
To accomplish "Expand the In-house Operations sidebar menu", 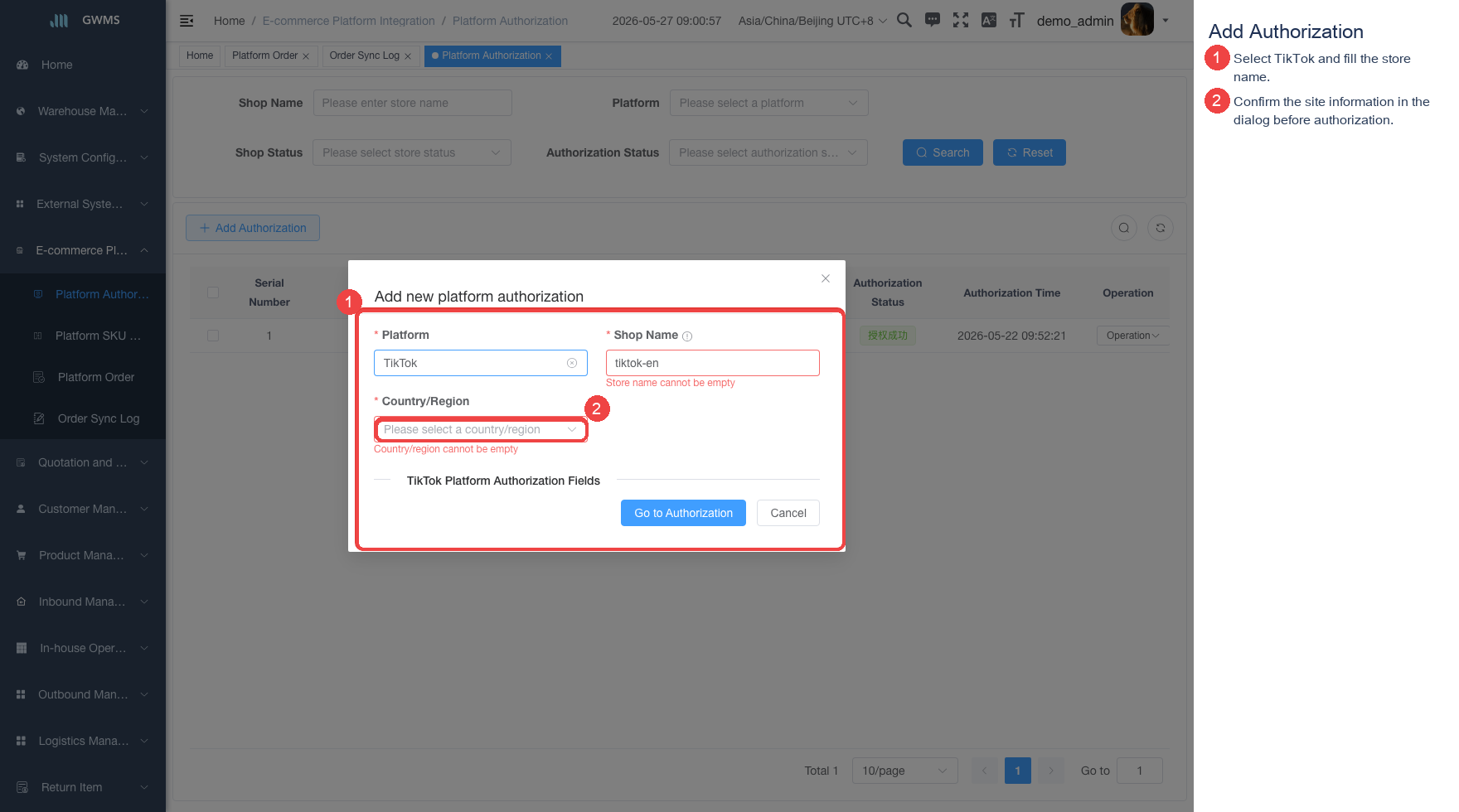I will tap(83, 648).
